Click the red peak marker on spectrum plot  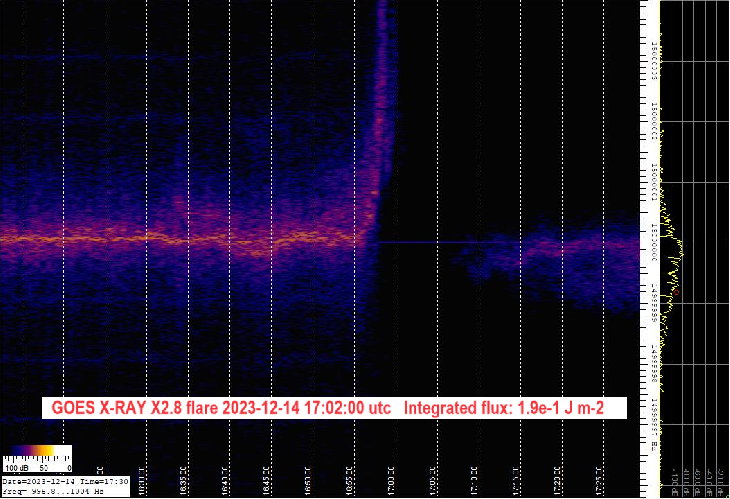click(677, 293)
